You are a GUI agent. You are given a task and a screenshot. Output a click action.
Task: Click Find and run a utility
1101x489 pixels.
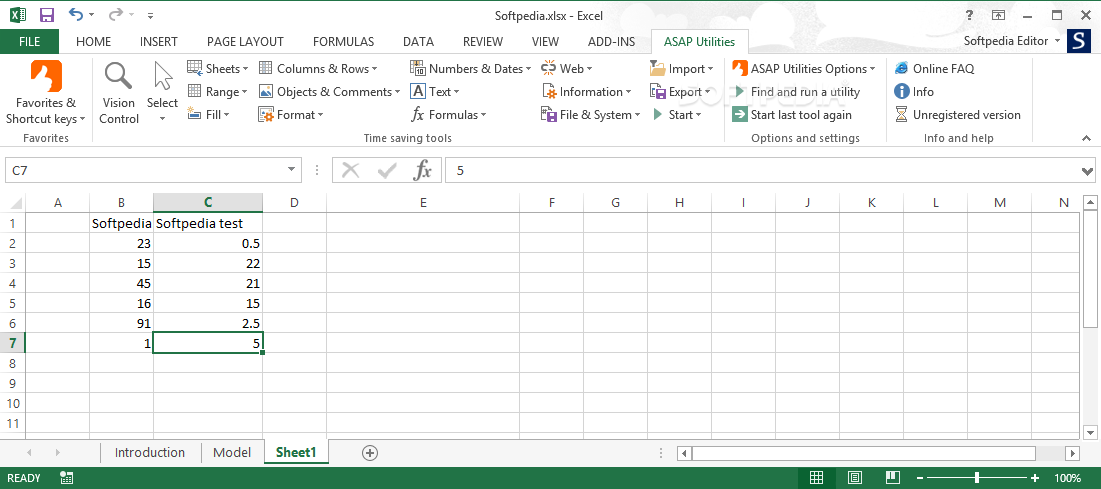point(796,92)
